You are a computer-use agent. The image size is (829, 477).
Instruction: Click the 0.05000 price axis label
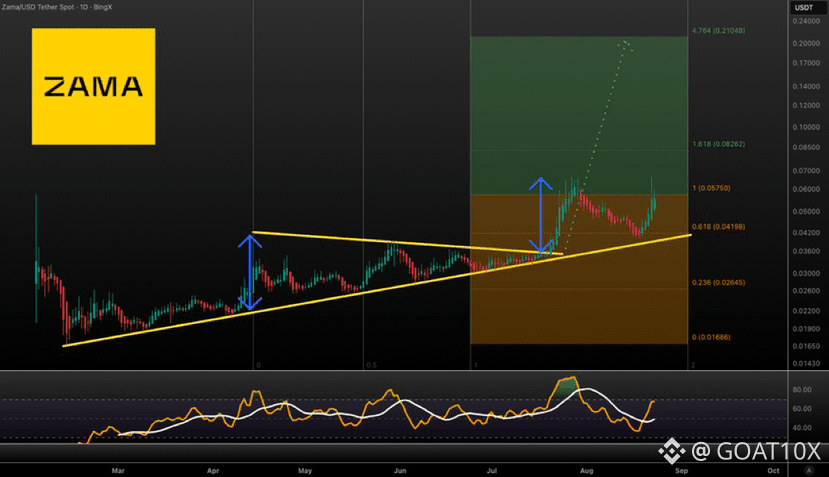806,212
